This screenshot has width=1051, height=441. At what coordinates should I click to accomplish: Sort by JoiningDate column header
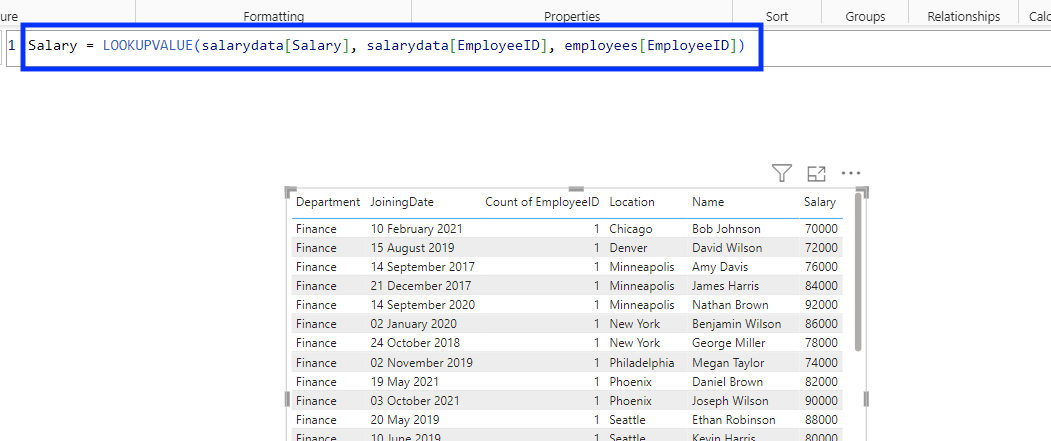click(x=402, y=202)
